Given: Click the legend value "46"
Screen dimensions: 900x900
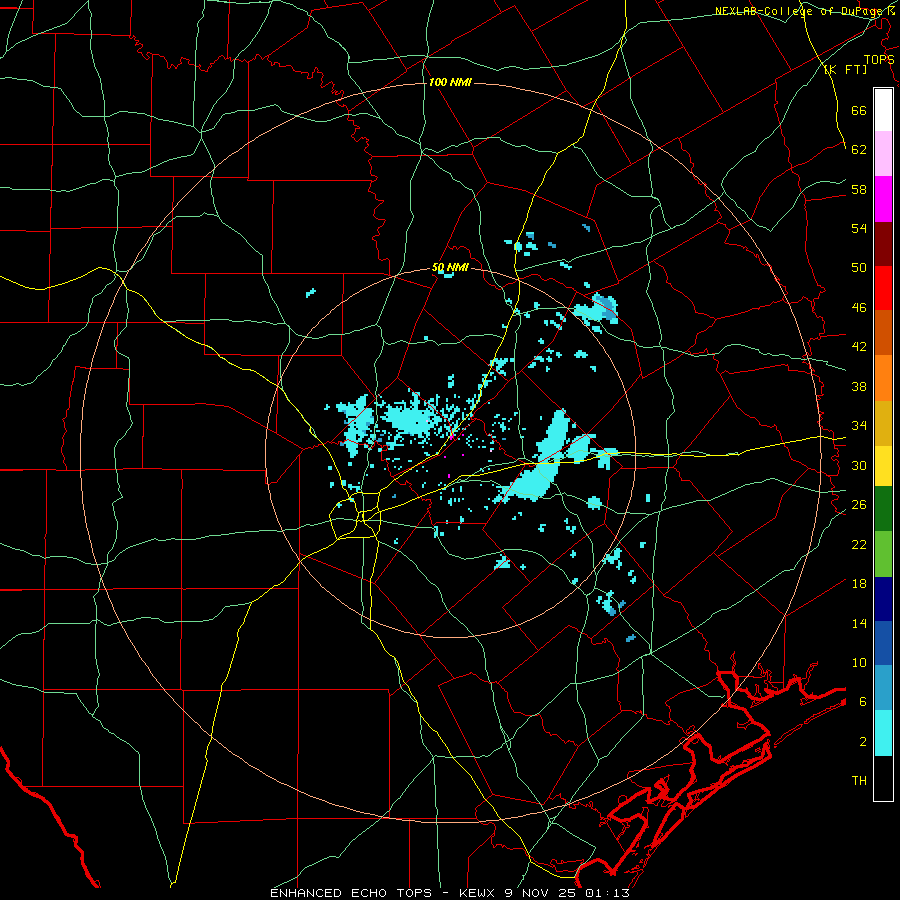Looking at the screenshot, I should coord(859,308).
